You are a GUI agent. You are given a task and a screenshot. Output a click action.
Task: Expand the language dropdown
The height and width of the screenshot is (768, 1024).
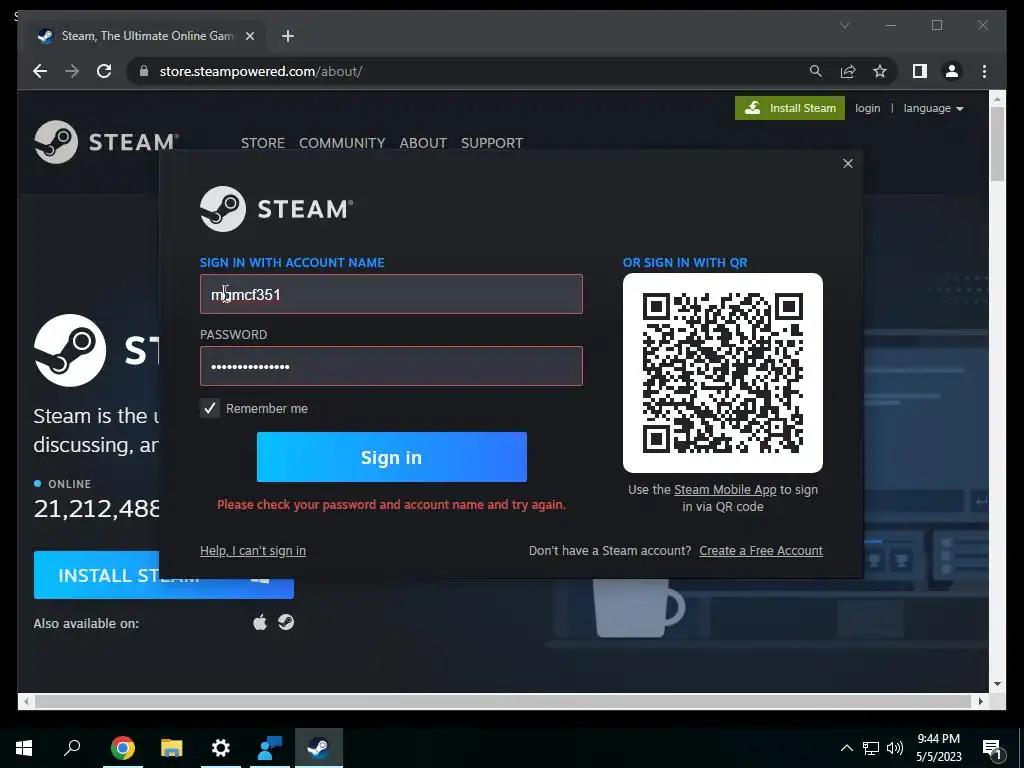pyautogui.click(x=933, y=108)
